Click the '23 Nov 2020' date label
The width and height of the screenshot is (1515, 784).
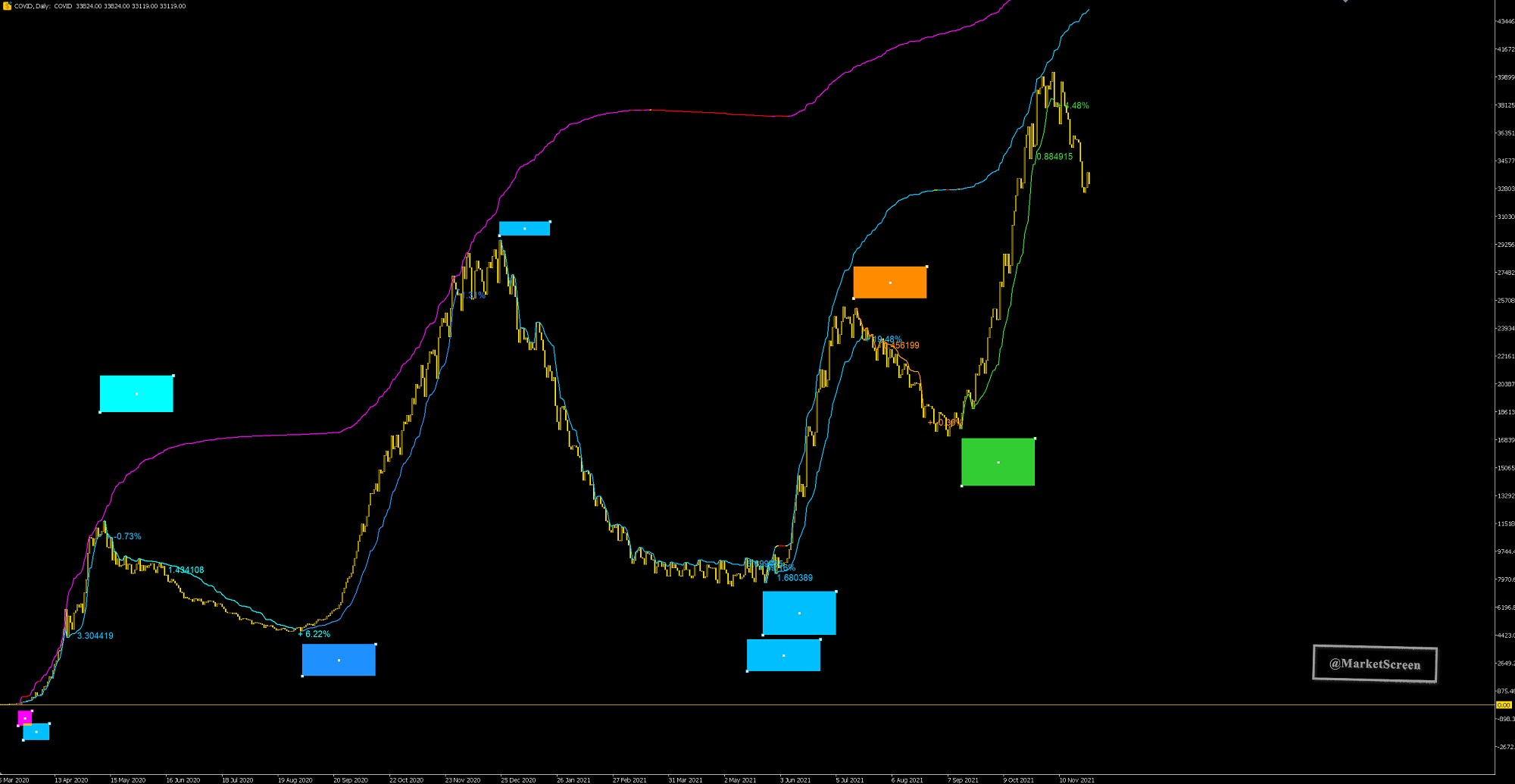[x=463, y=780]
